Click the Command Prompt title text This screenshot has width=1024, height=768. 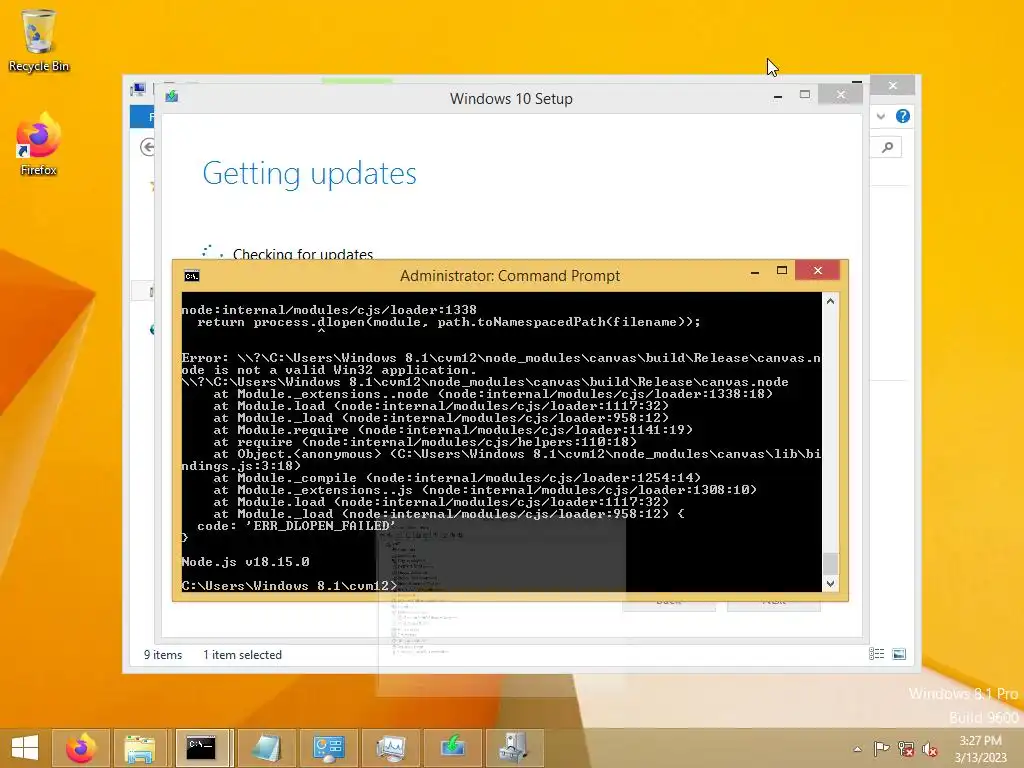[509, 276]
